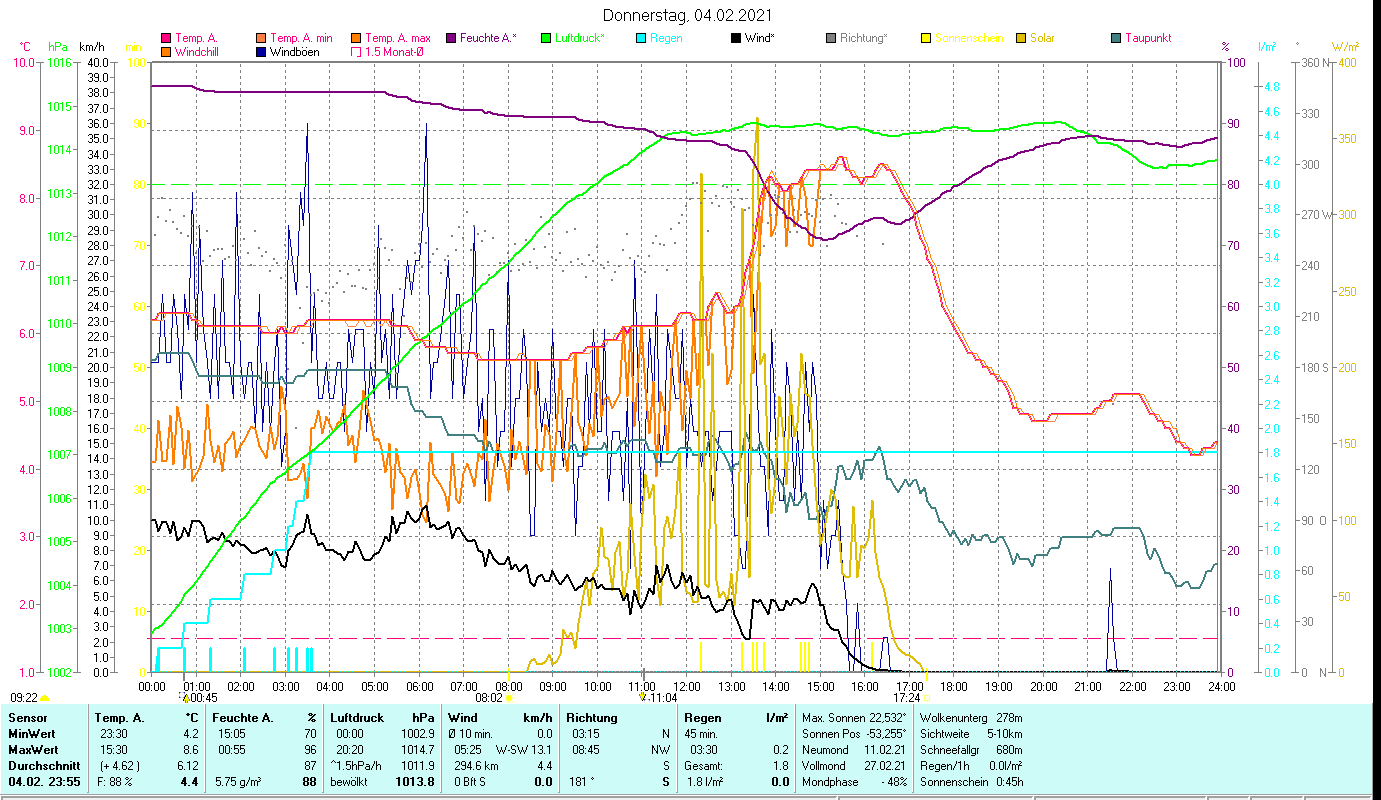Click the '1.5 Monat-Ø' legend label
This screenshot has width=1381, height=800.
pos(395,51)
